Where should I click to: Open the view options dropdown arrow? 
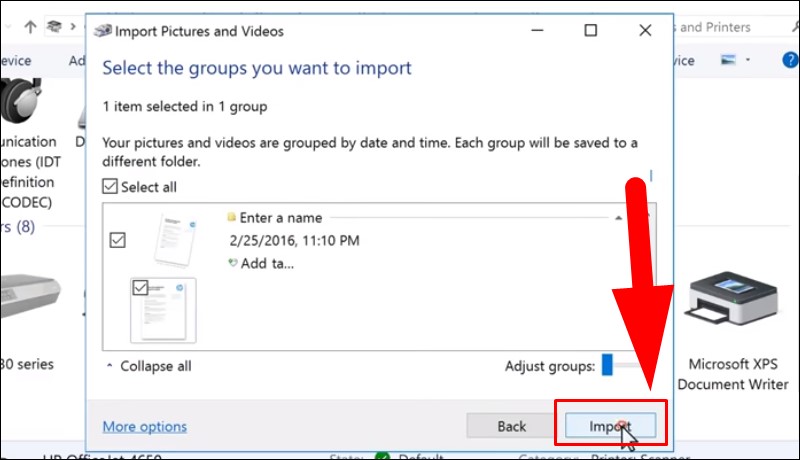[748, 60]
